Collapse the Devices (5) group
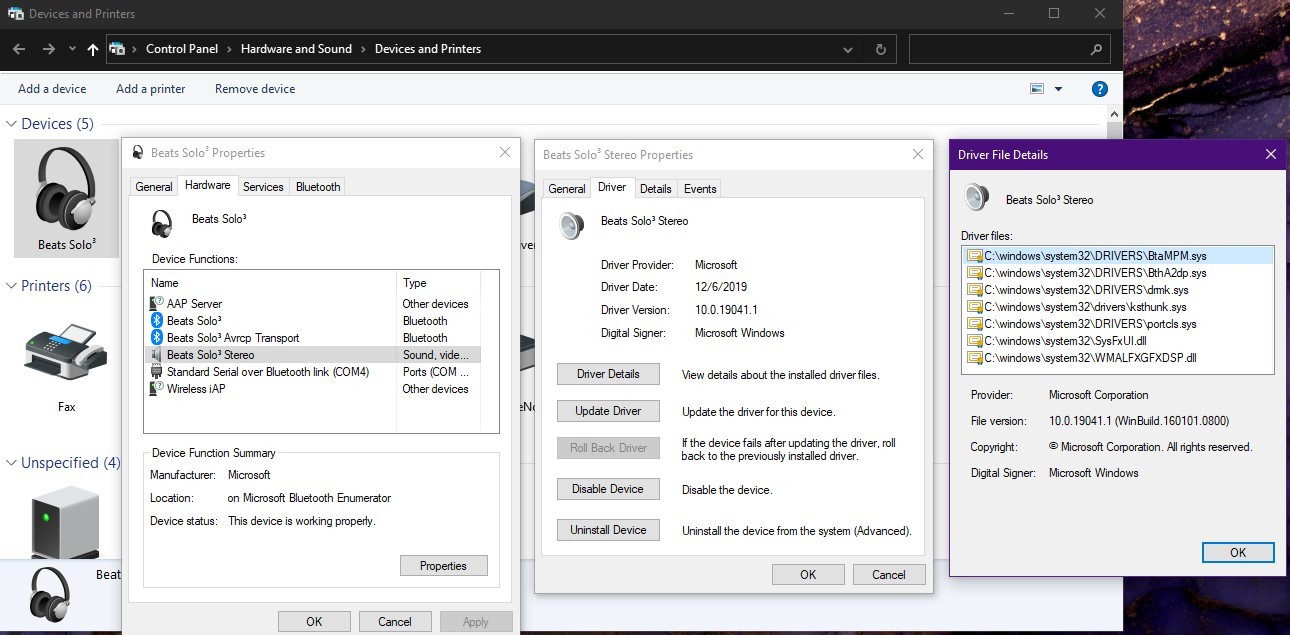Screen dimensions: 1290x635 click(11, 124)
